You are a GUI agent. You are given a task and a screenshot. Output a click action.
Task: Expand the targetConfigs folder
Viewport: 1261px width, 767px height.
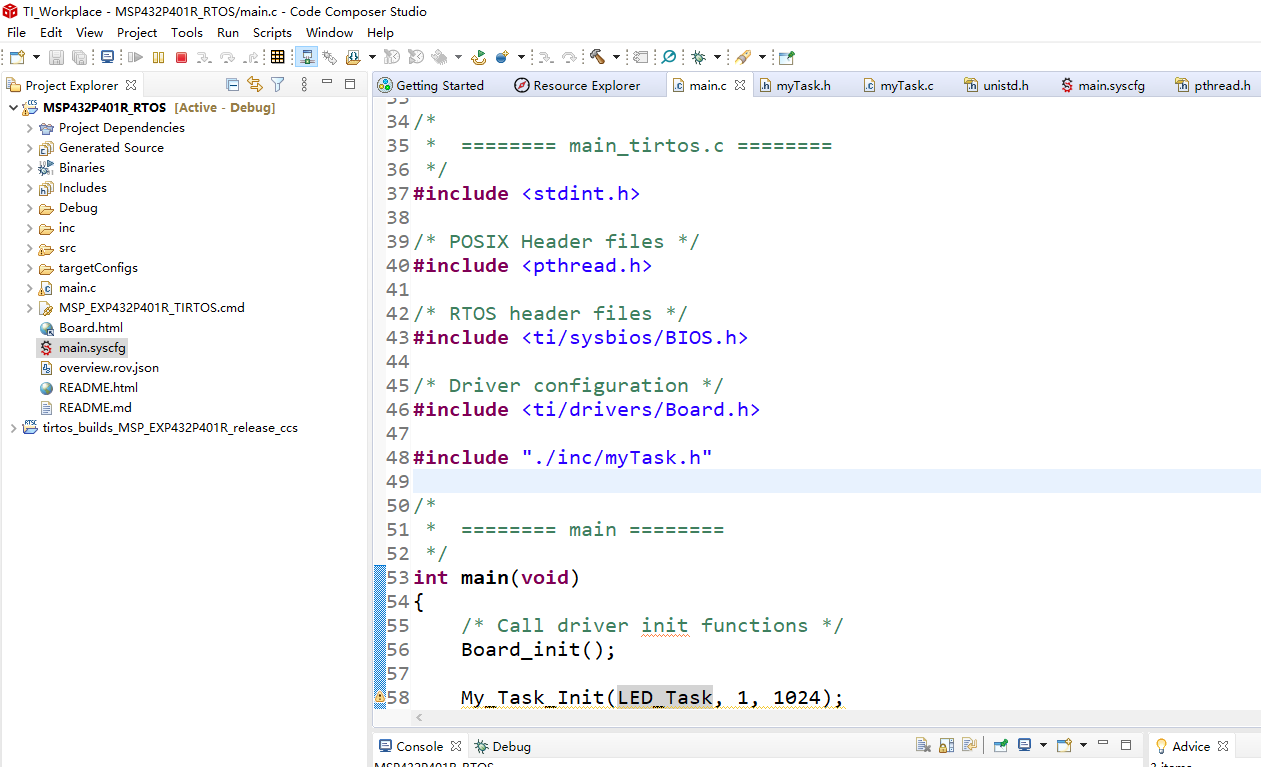(x=30, y=268)
